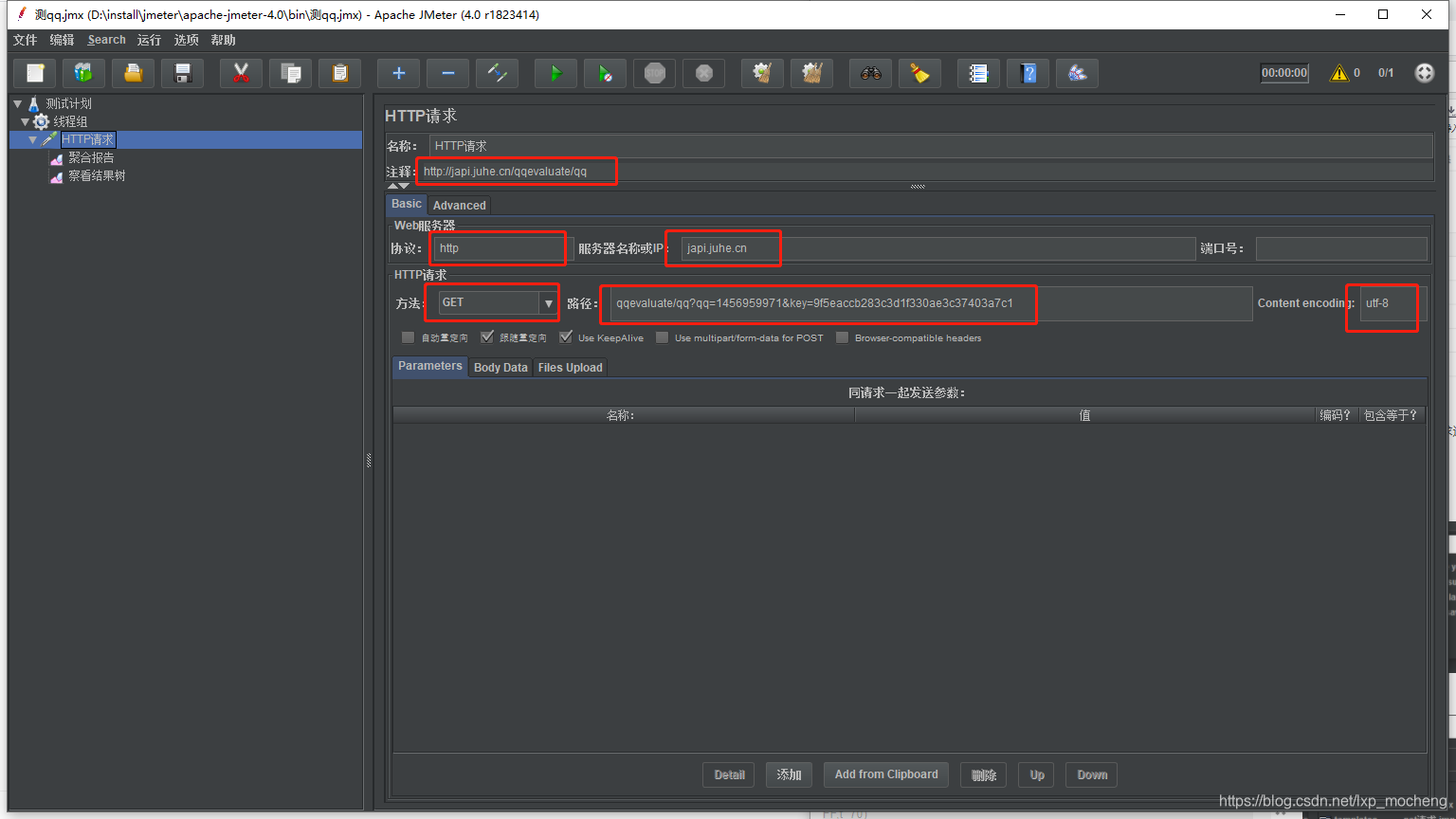Click the Toggle enable/disable icon
Image resolution: width=1456 pixels, height=819 pixels.
point(497,73)
